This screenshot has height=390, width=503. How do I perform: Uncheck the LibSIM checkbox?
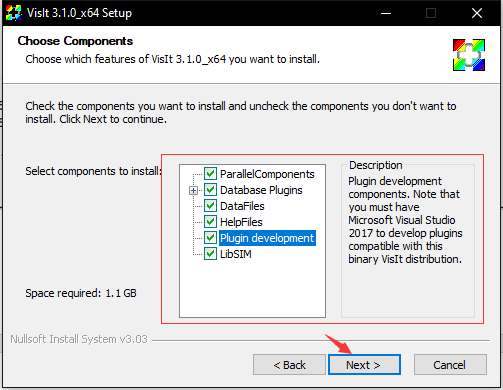pos(210,254)
